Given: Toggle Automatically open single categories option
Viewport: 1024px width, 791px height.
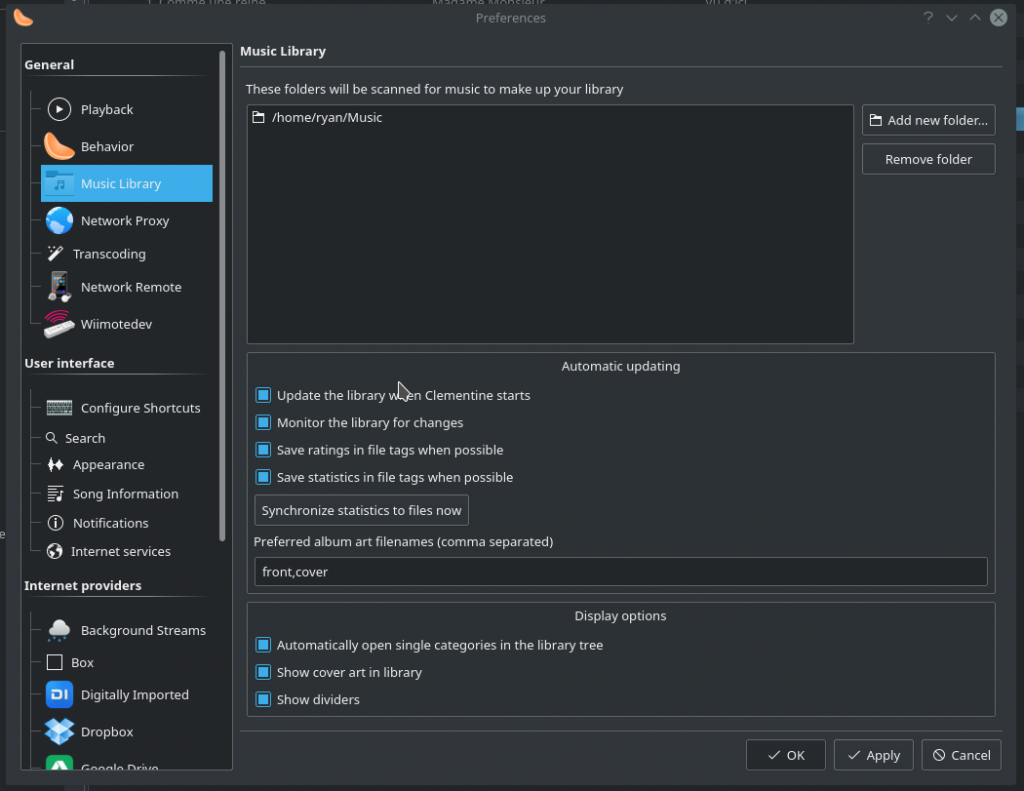Looking at the screenshot, I should (263, 645).
